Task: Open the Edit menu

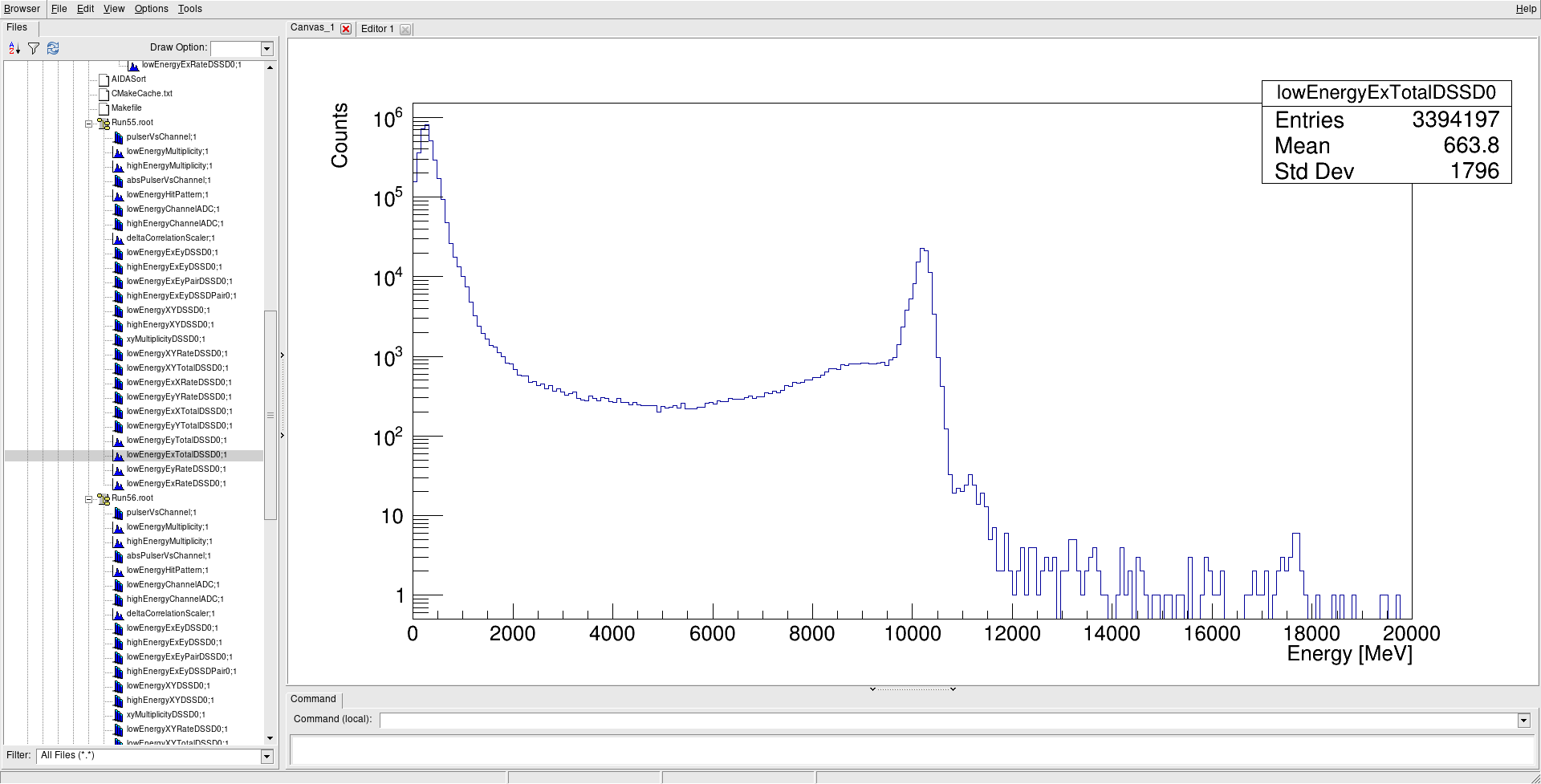Action: tap(85, 9)
